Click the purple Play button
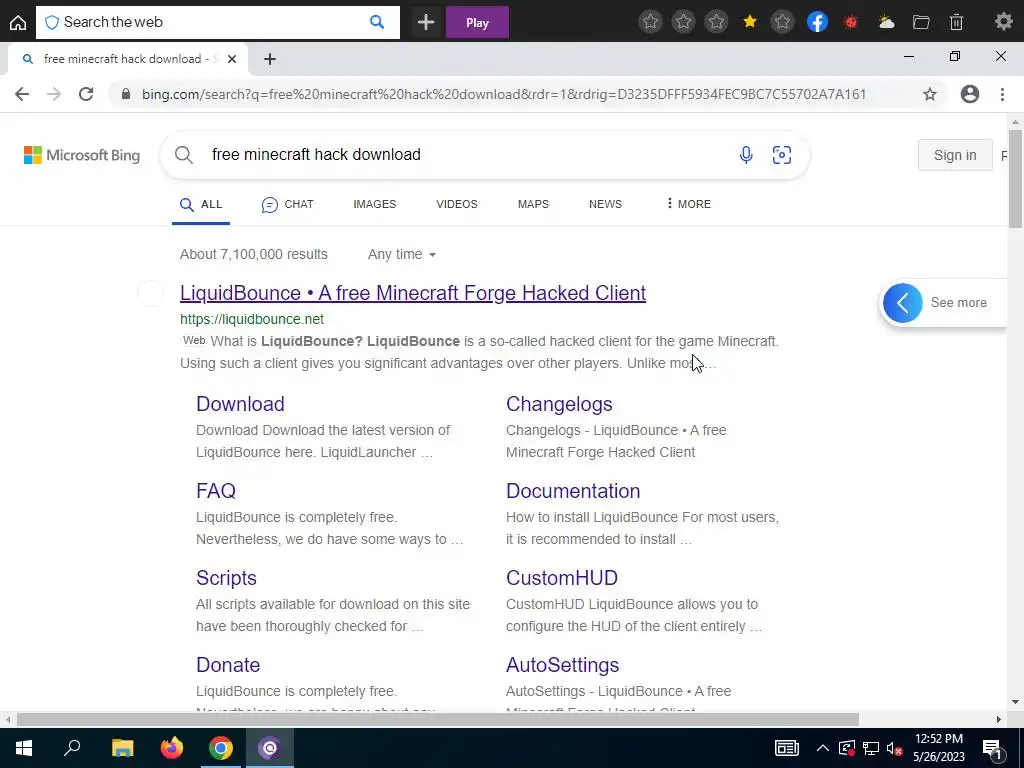 477,22
